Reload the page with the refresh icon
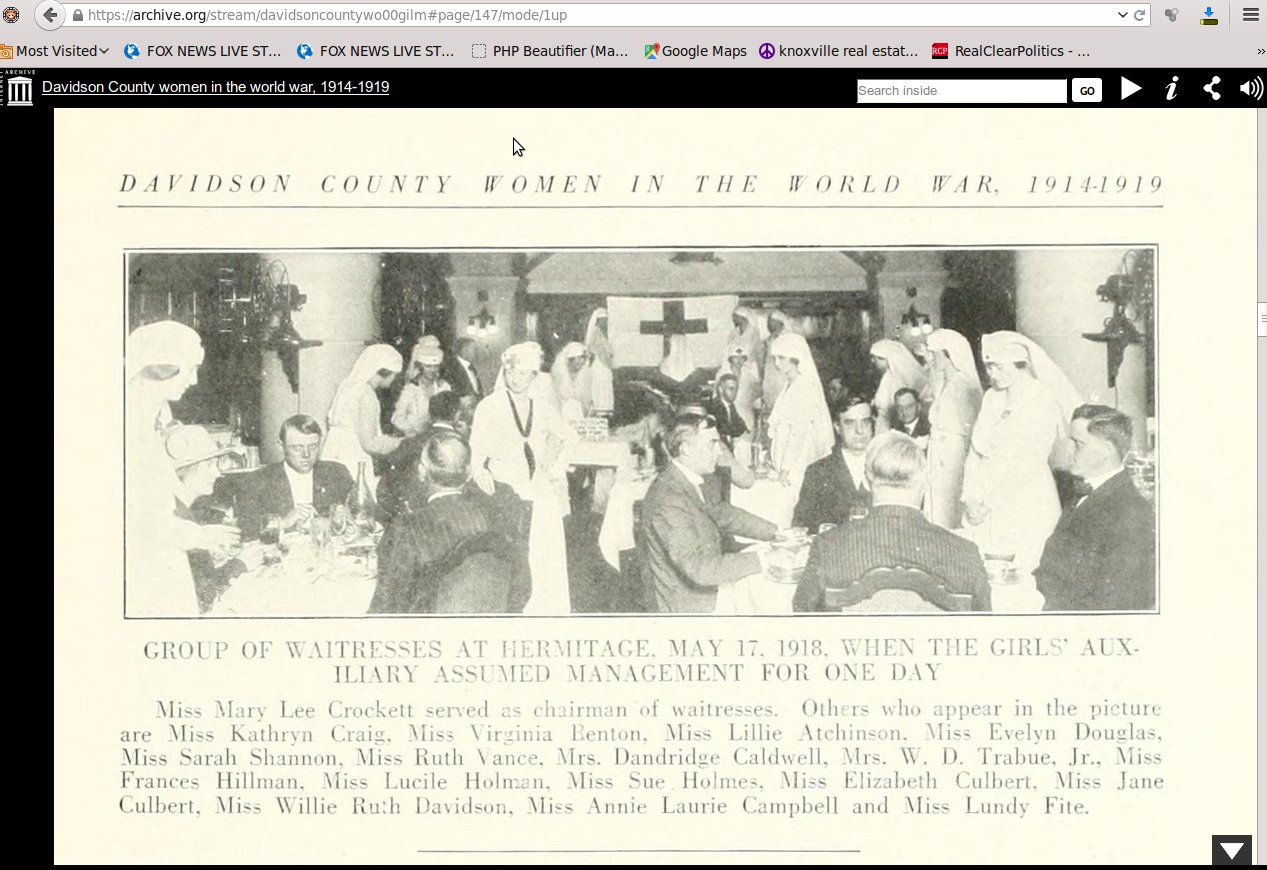Screen dimensions: 1267x870 click(1141, 15)
